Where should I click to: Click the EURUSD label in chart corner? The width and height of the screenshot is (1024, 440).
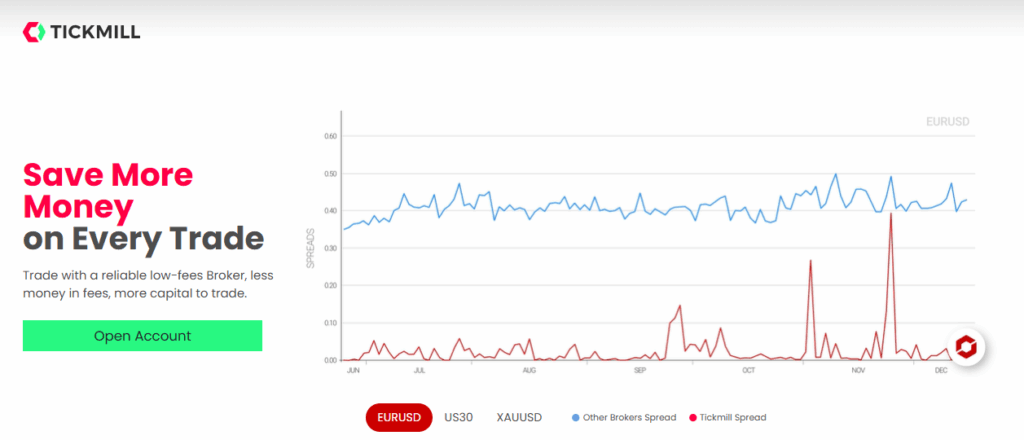pos(948,121)
